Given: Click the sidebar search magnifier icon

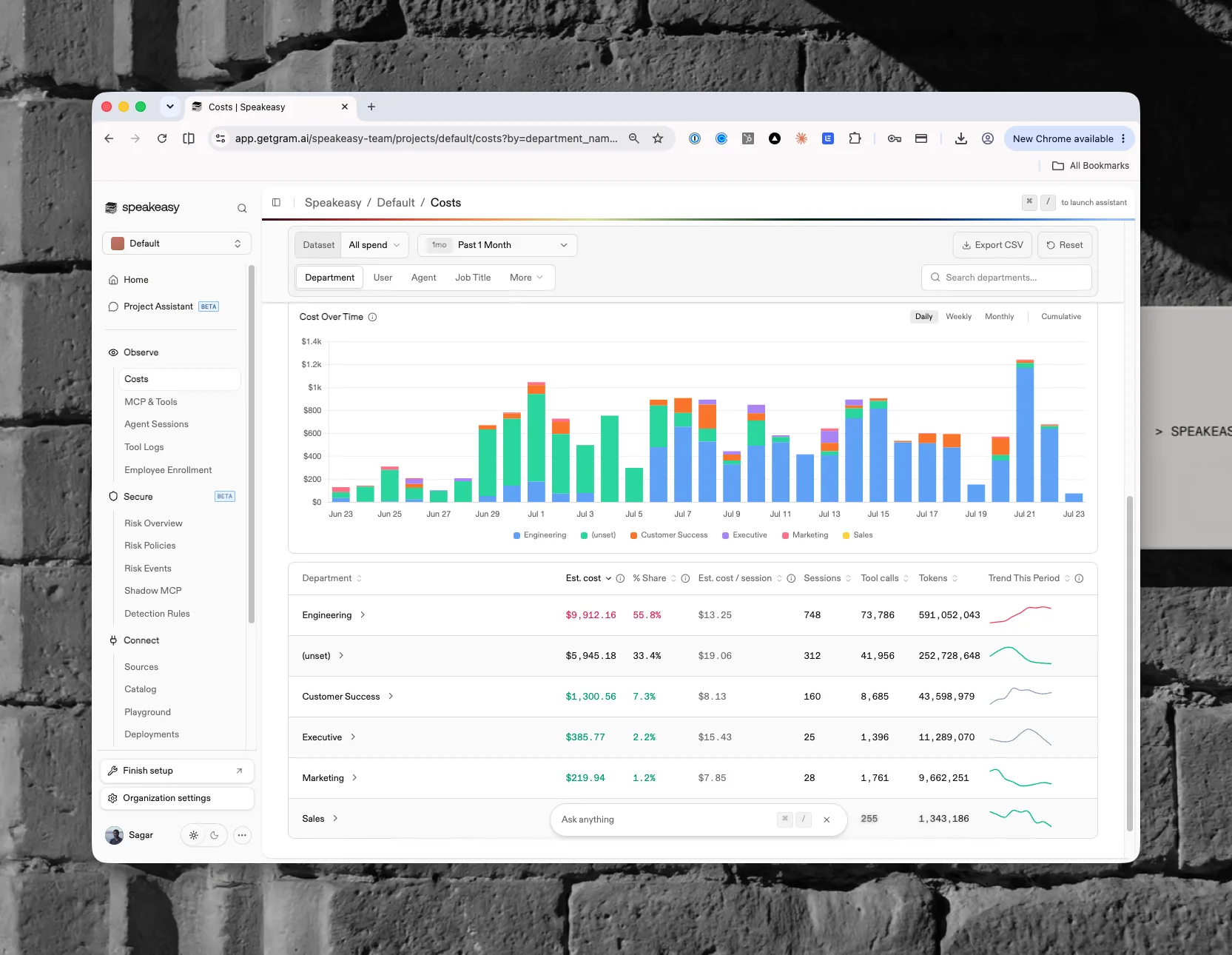Looking at the screenshot, I should coord(242,208).
